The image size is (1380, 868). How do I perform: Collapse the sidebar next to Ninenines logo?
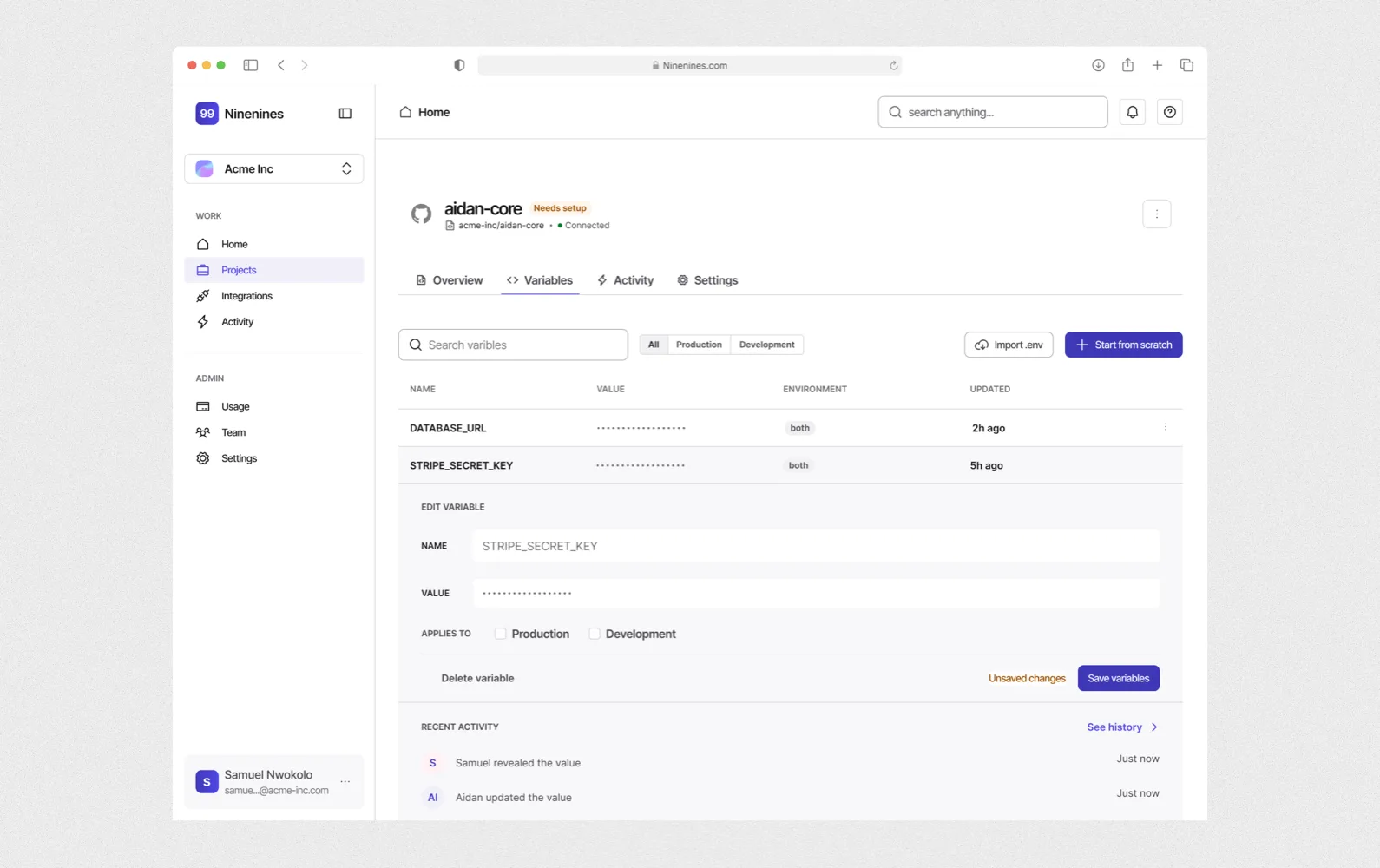[x=345, y=114]
